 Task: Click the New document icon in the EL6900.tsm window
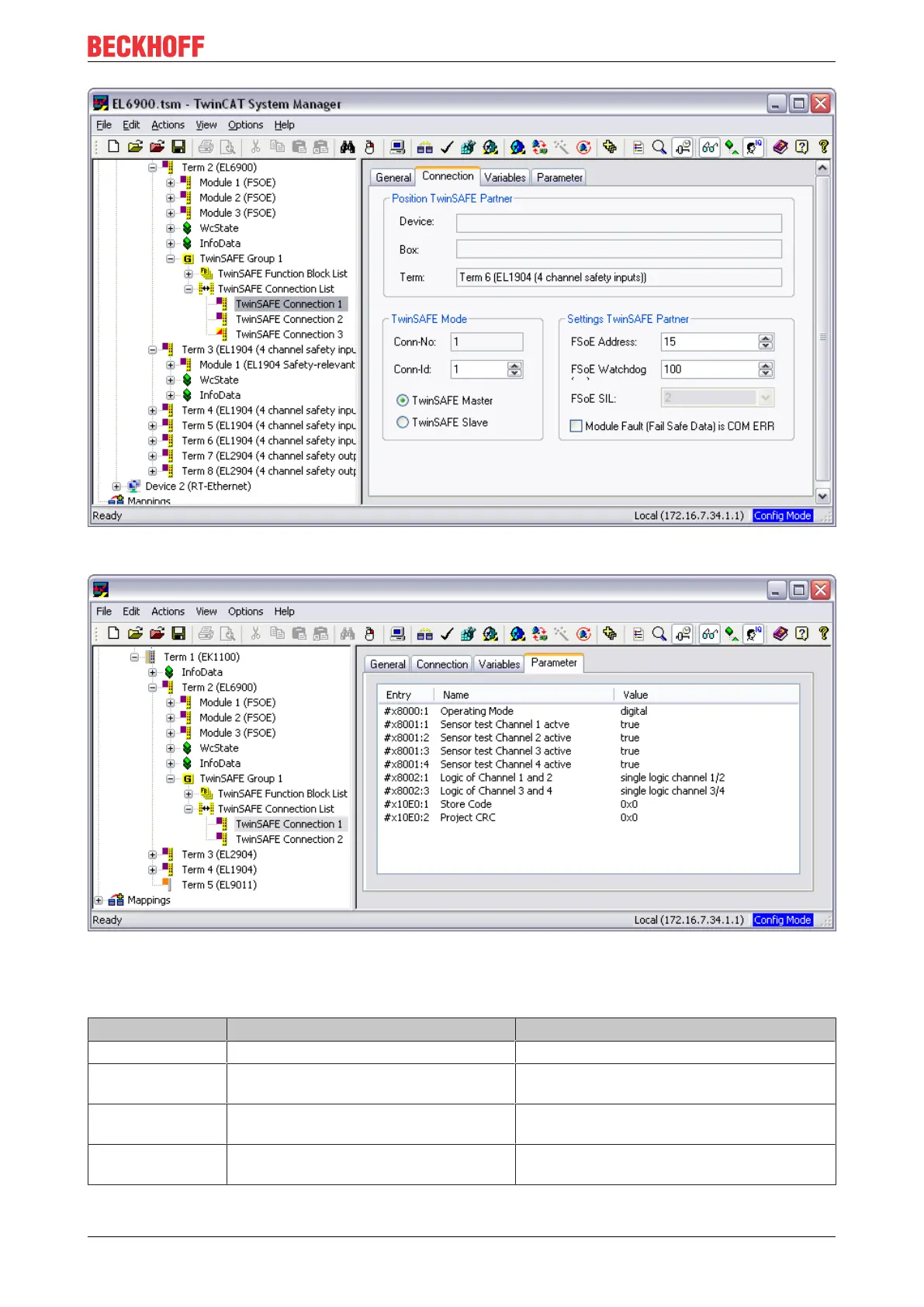tap(113, 147)
